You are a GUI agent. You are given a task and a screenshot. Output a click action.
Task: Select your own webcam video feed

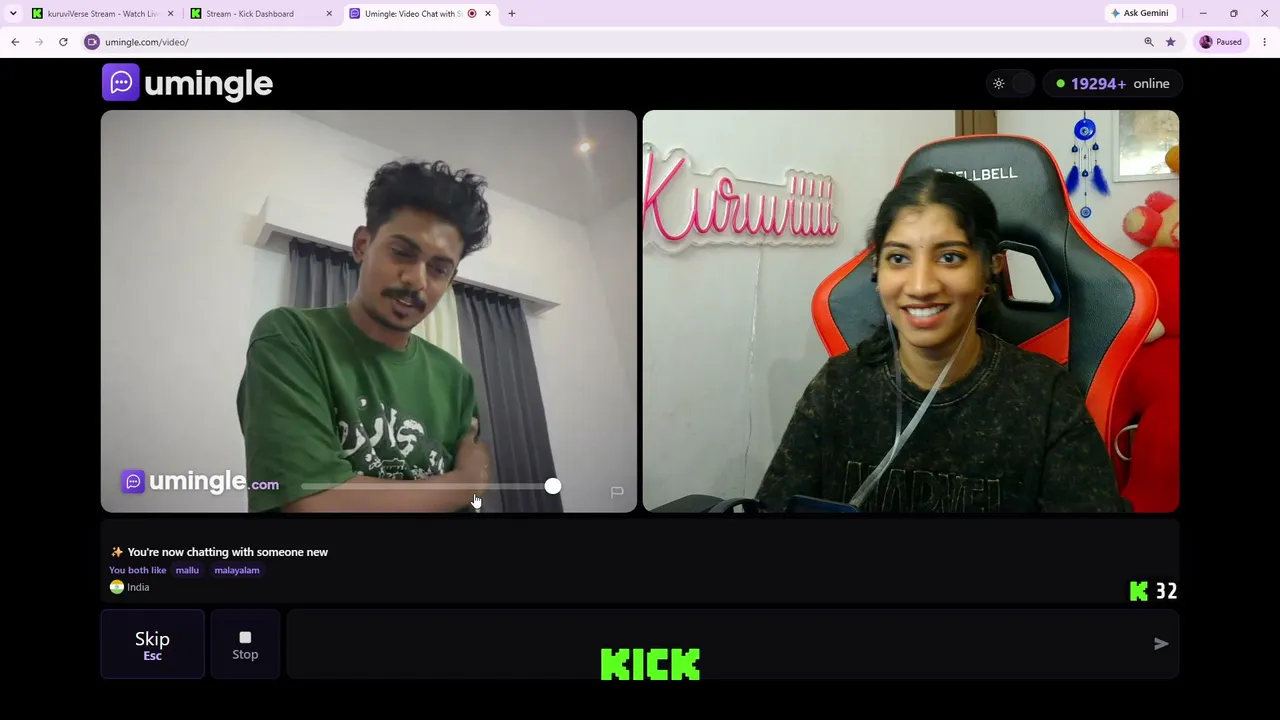(911, 311)
